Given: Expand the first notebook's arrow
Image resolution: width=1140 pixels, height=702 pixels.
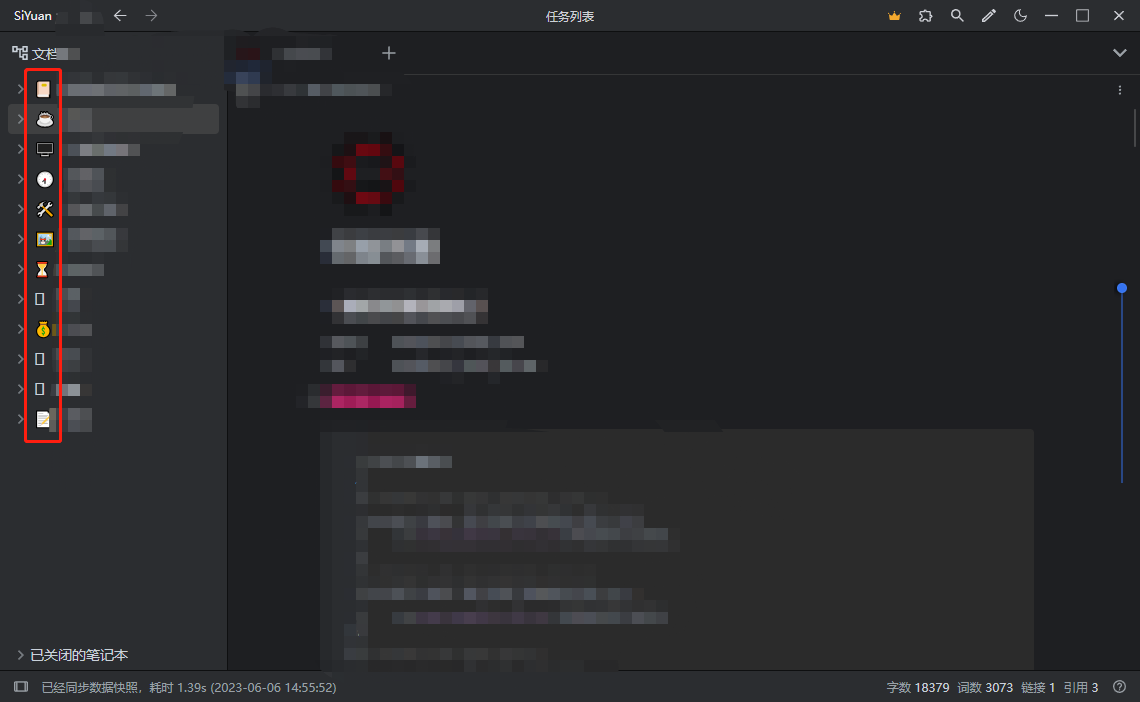Looking at the screenshot, I should tap(20, 89).
